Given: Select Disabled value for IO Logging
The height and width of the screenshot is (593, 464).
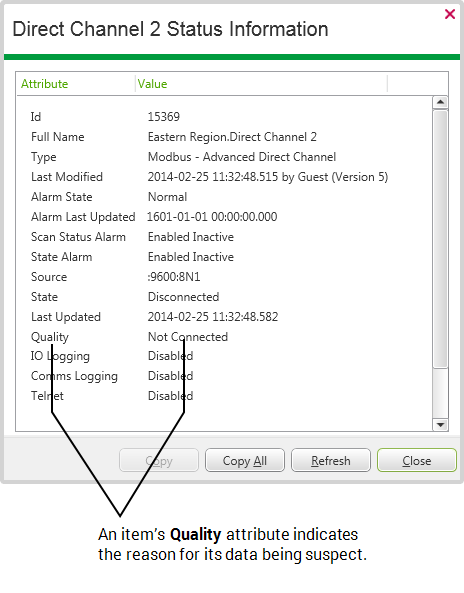Looking at the screenshot, I should tap(170, 356).
